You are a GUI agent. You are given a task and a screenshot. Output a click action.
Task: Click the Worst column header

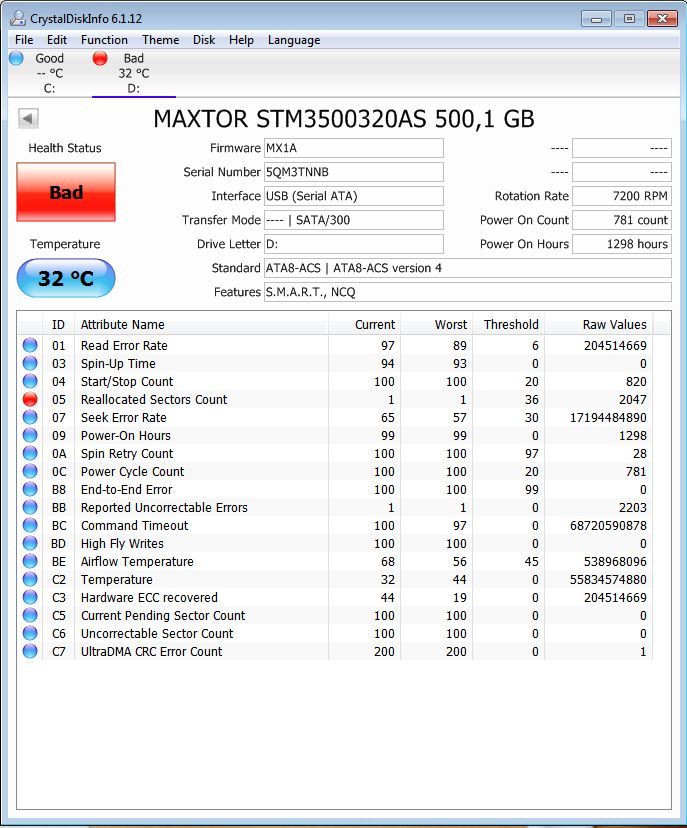click(x=436, y=325)
